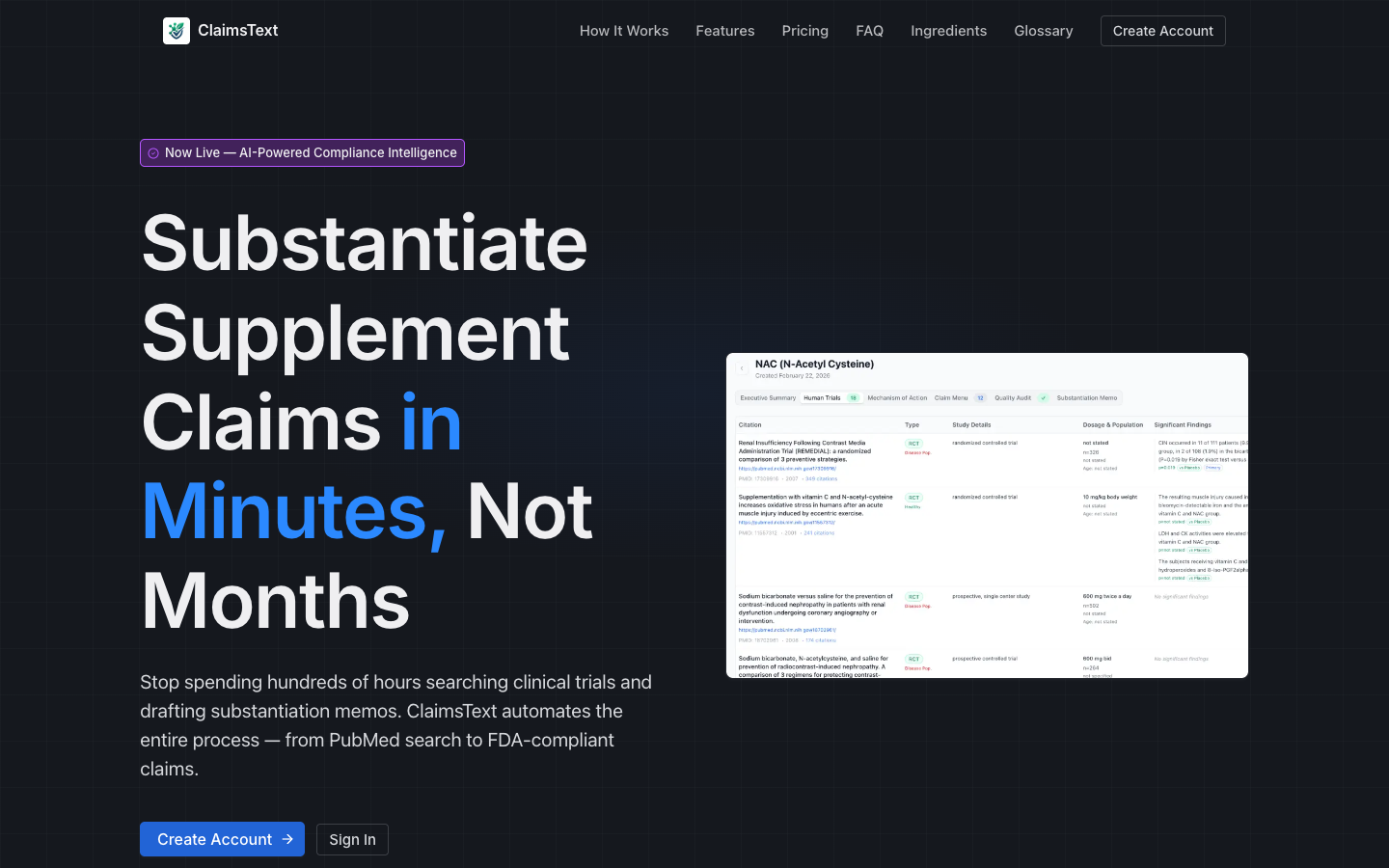Click the blue Create Account hero button

(x=222, y=839)
